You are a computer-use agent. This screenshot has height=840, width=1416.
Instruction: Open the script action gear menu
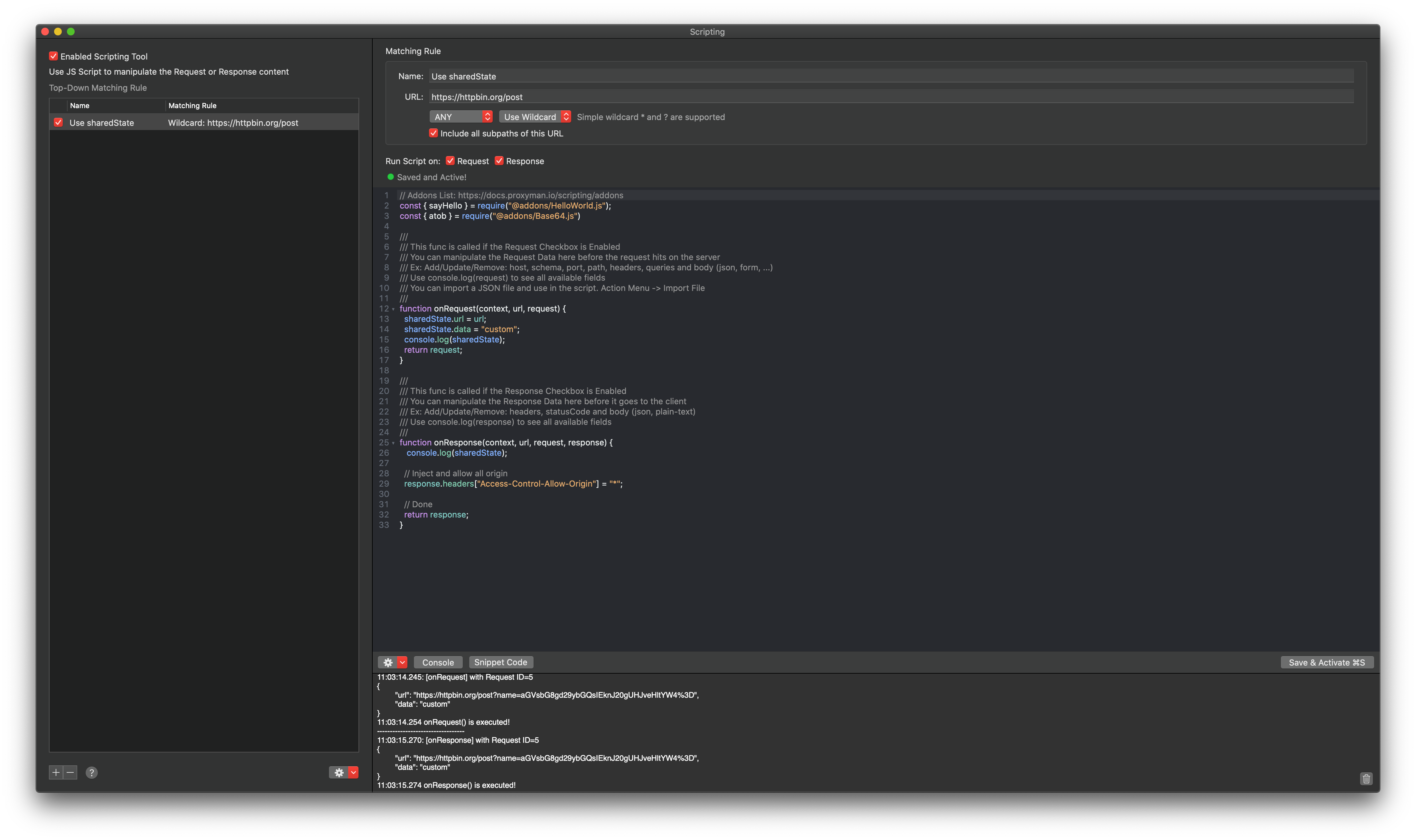pos(339,772)
